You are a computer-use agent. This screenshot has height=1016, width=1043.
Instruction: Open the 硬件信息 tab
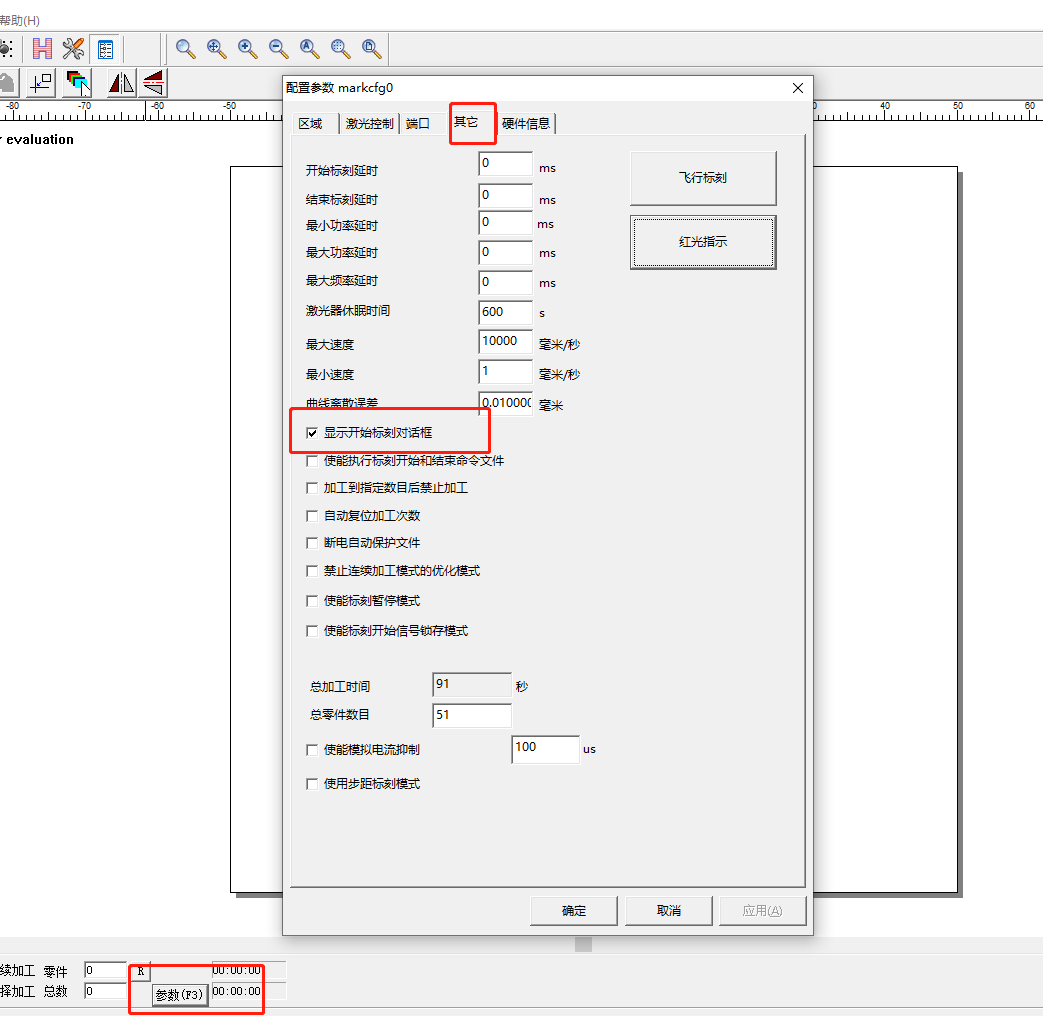click(x=525, y=124)
